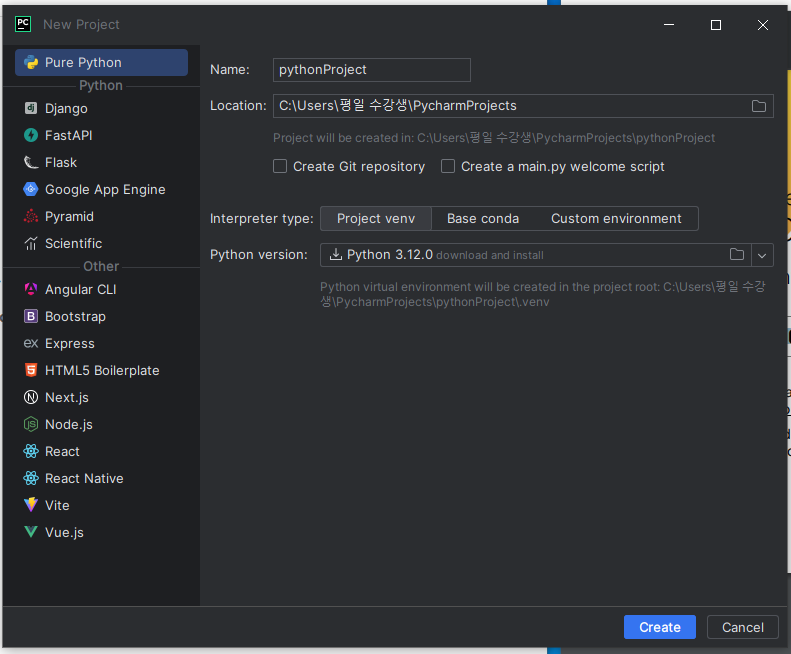Expand the Python version dropdown arrow
Screen dimensions: 791x654
click(762, 255)
